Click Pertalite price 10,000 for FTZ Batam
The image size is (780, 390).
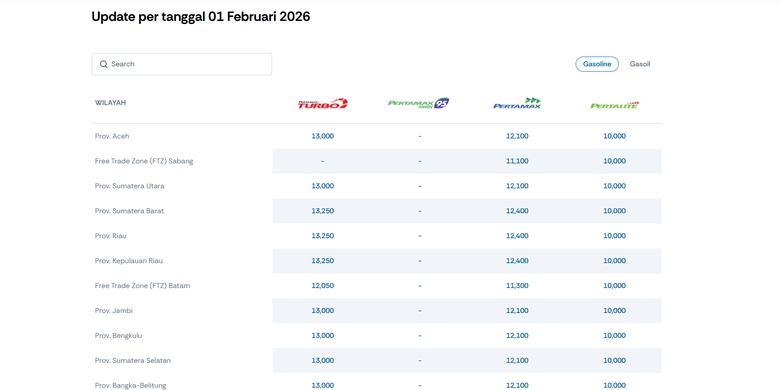tap(614, 286)
